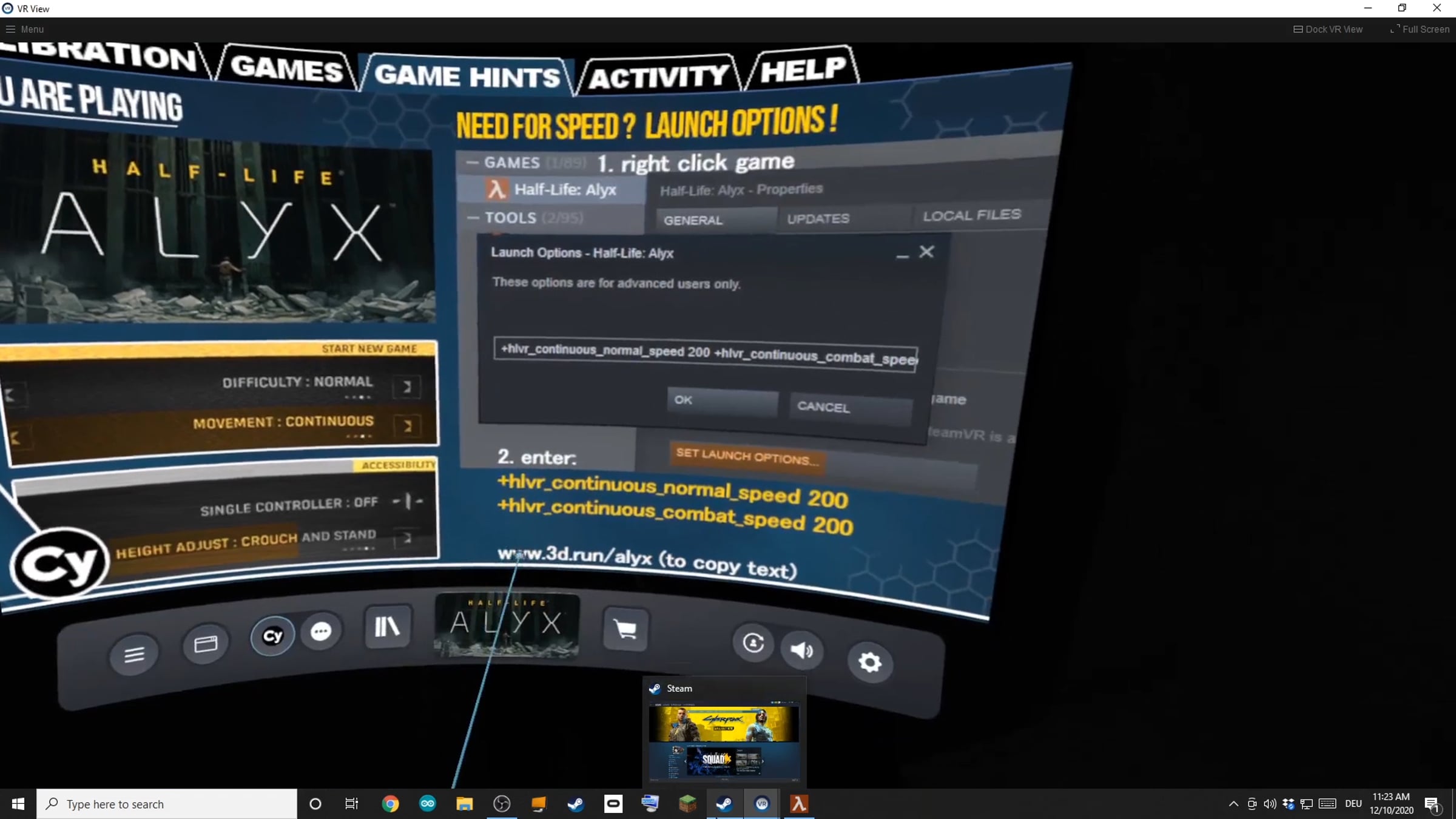The width and height of the screenshot is (1456, 819).
Task: Open the clock and calendar flyout
Action: 1392,804
